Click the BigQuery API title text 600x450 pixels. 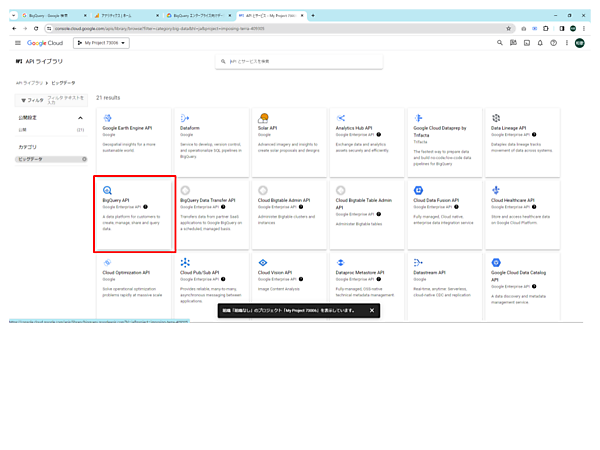click(x=116, y=200)
